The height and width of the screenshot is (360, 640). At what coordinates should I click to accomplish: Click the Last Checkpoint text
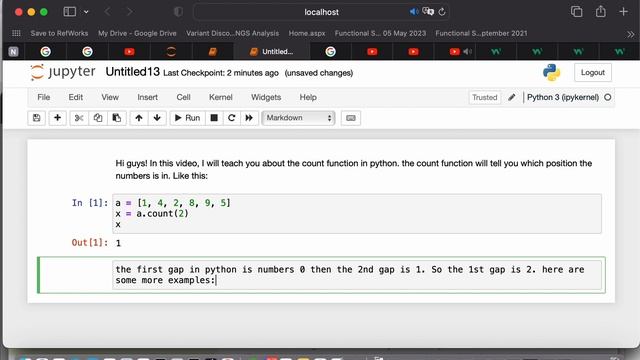pos(221,73)
